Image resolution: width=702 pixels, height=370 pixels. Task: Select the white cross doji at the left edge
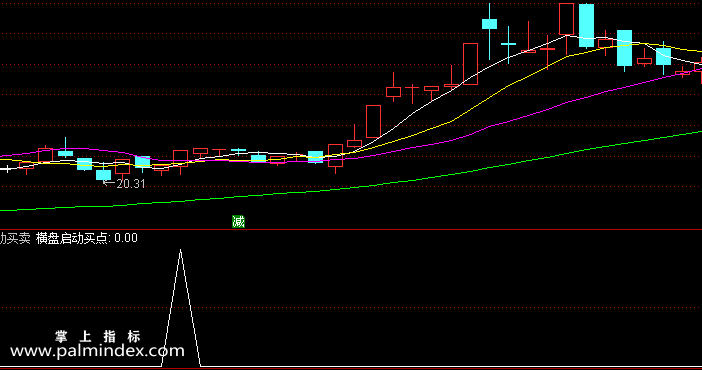point(7,169)
